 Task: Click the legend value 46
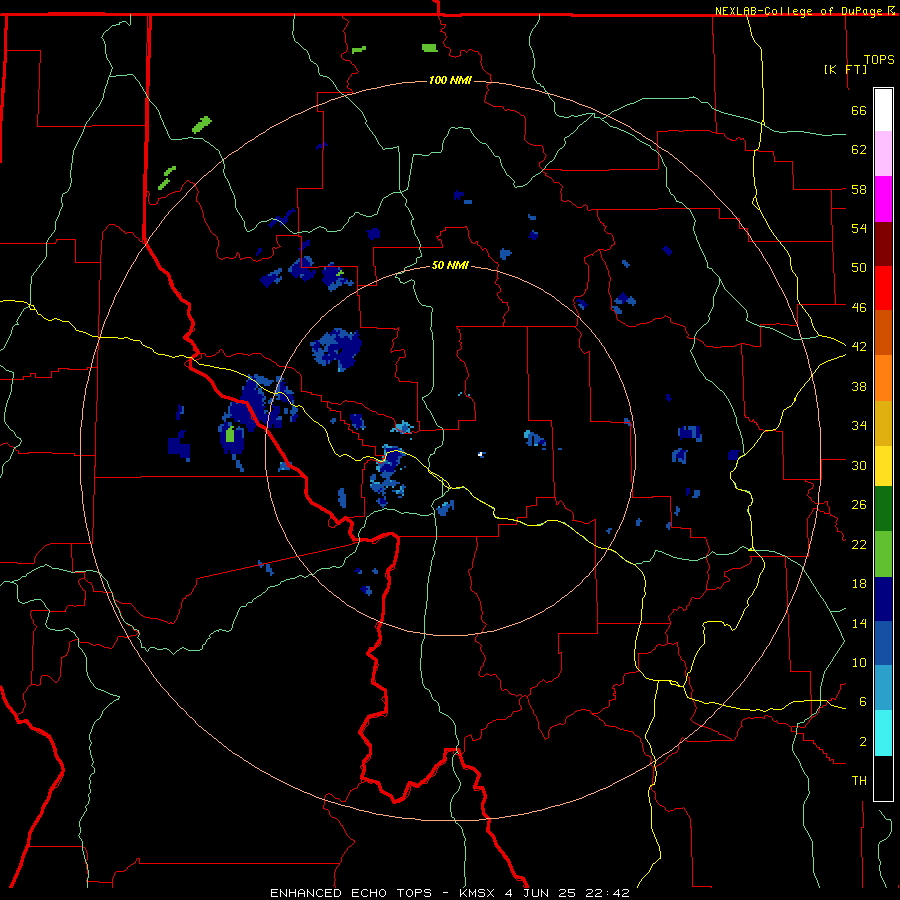coord(859,308)
